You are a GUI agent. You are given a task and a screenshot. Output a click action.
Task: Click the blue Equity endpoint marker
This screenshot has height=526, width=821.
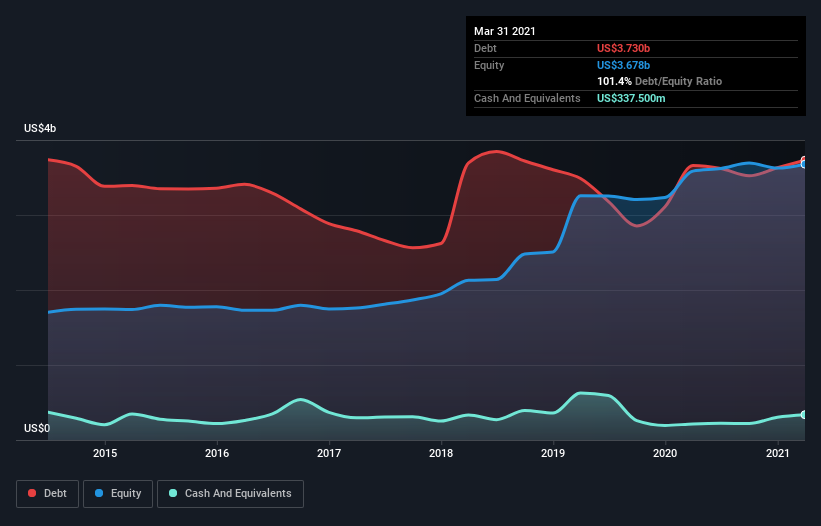(x=804, y=164)
